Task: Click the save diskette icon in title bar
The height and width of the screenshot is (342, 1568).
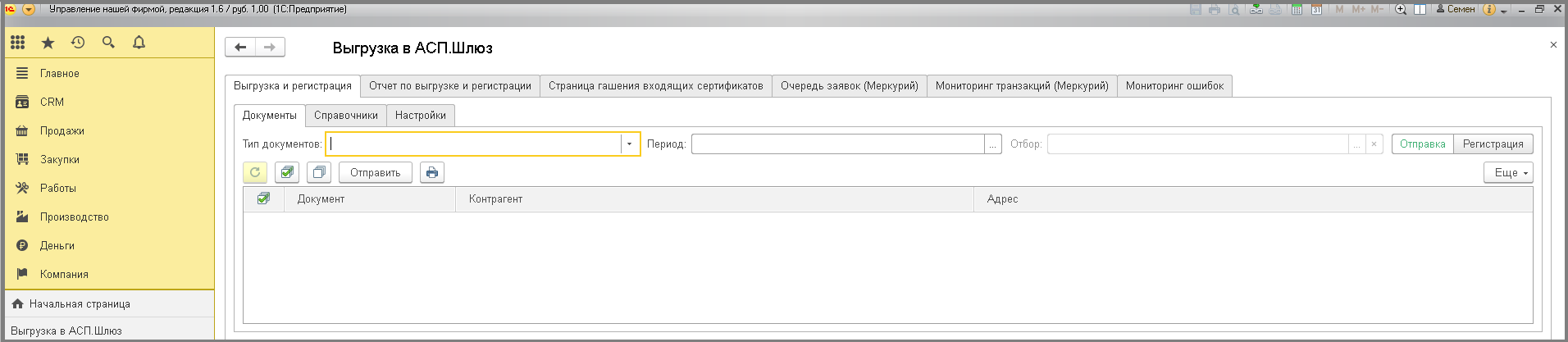Action: tap(1196, 10)
